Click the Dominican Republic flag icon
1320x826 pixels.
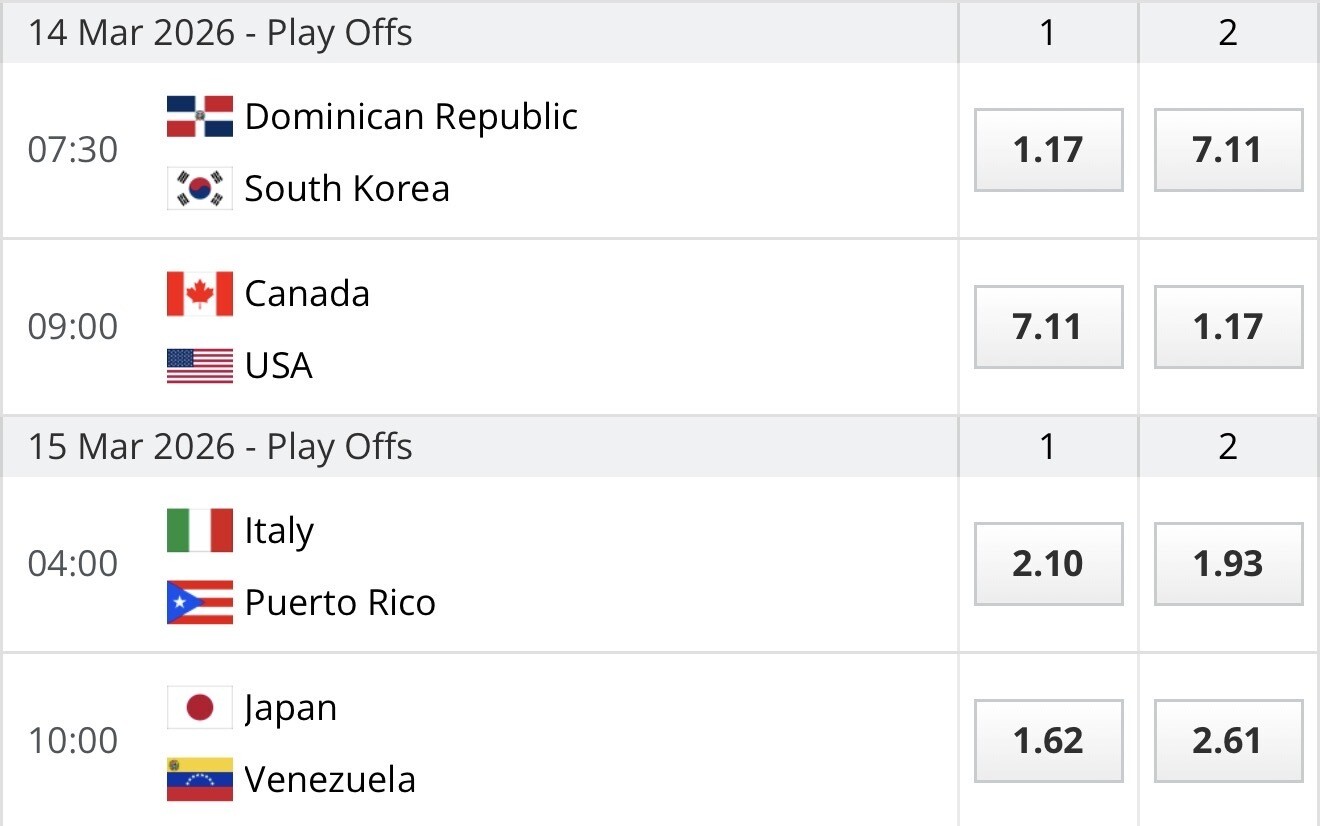[200, 117]
